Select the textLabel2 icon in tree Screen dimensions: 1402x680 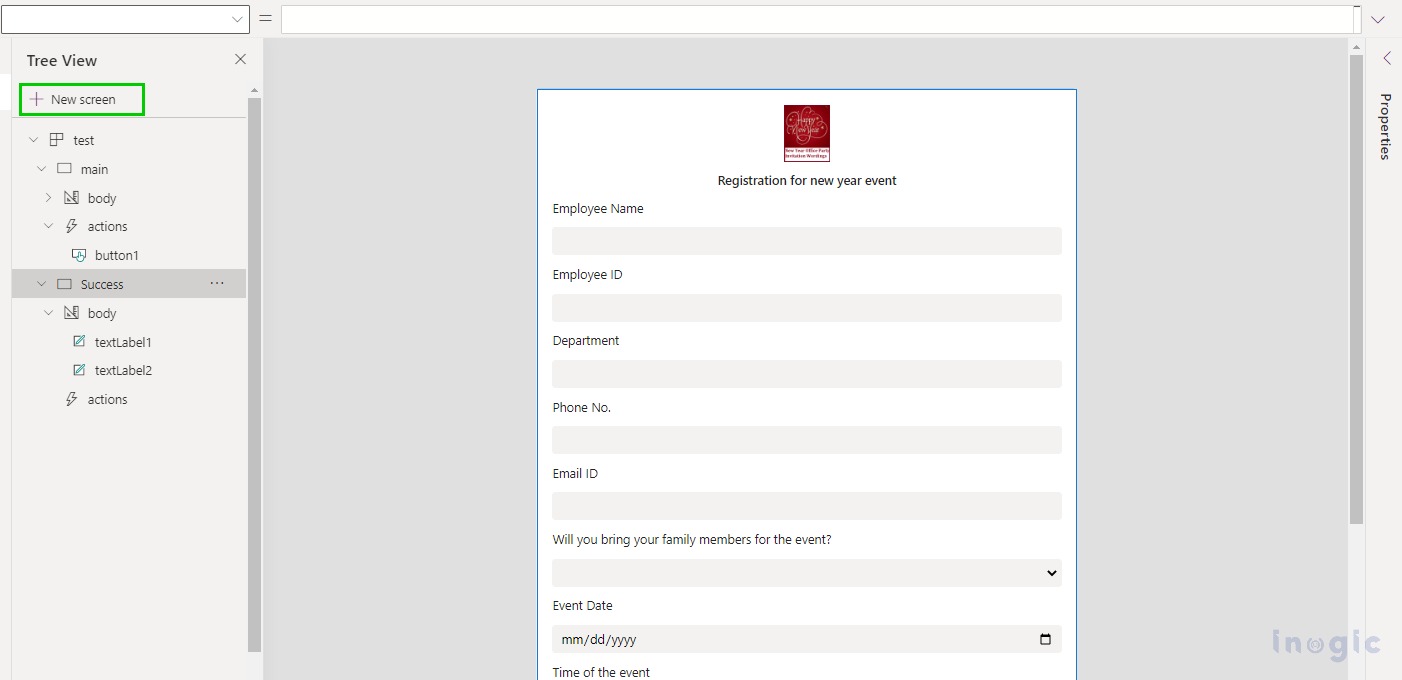coord(79,370)
